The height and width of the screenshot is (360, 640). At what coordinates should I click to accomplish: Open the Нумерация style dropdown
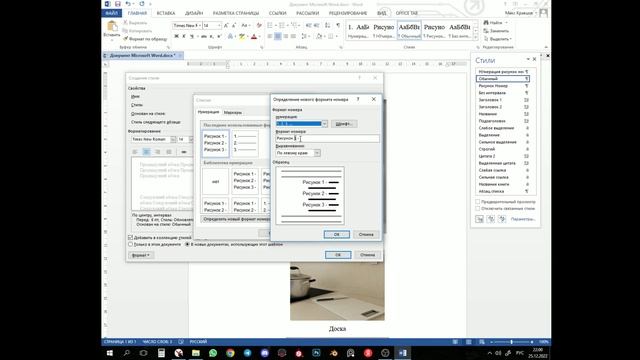point(324,124)
